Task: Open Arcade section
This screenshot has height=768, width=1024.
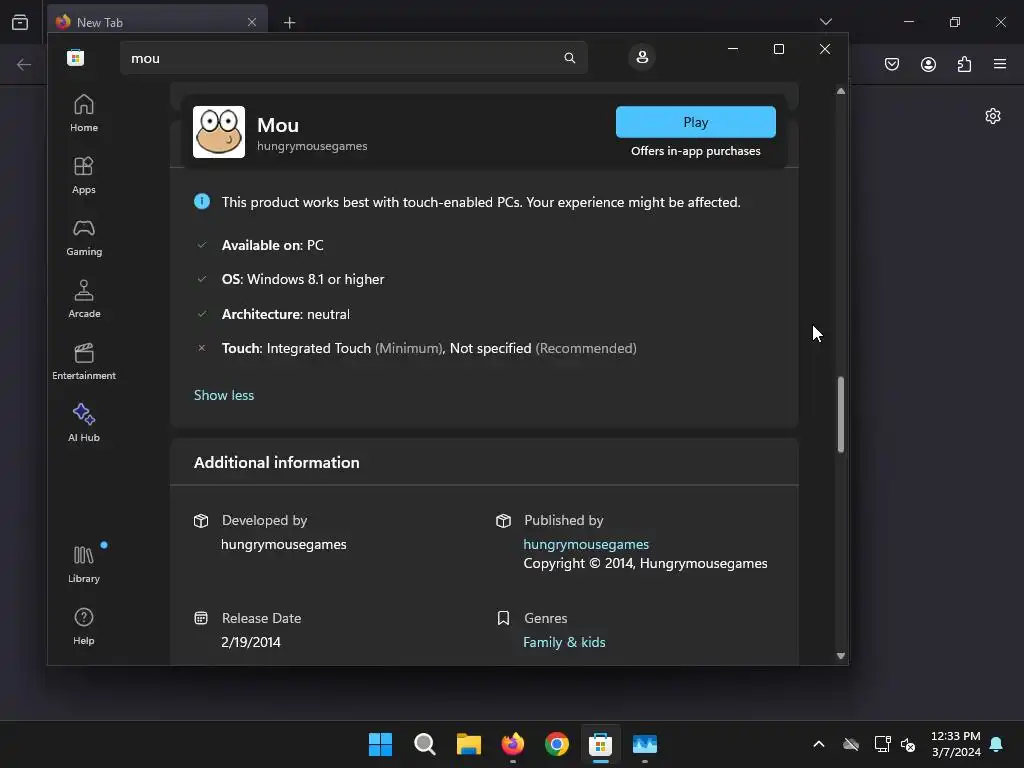Action: click(x=84, y=299)
